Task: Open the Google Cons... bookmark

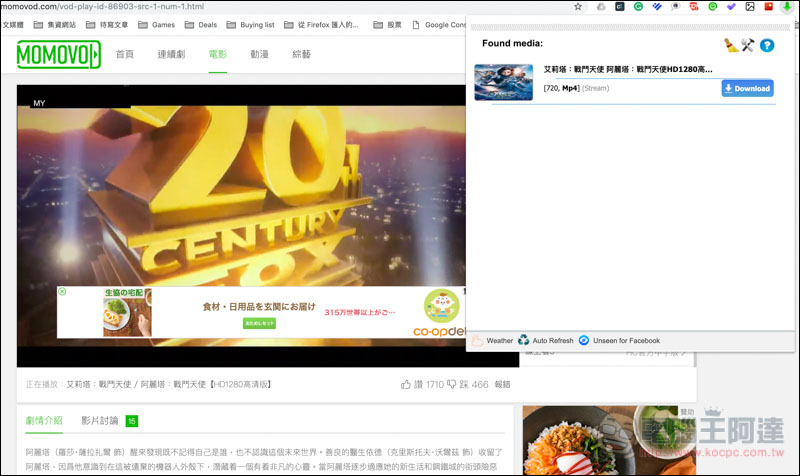Action: (439, 24)
